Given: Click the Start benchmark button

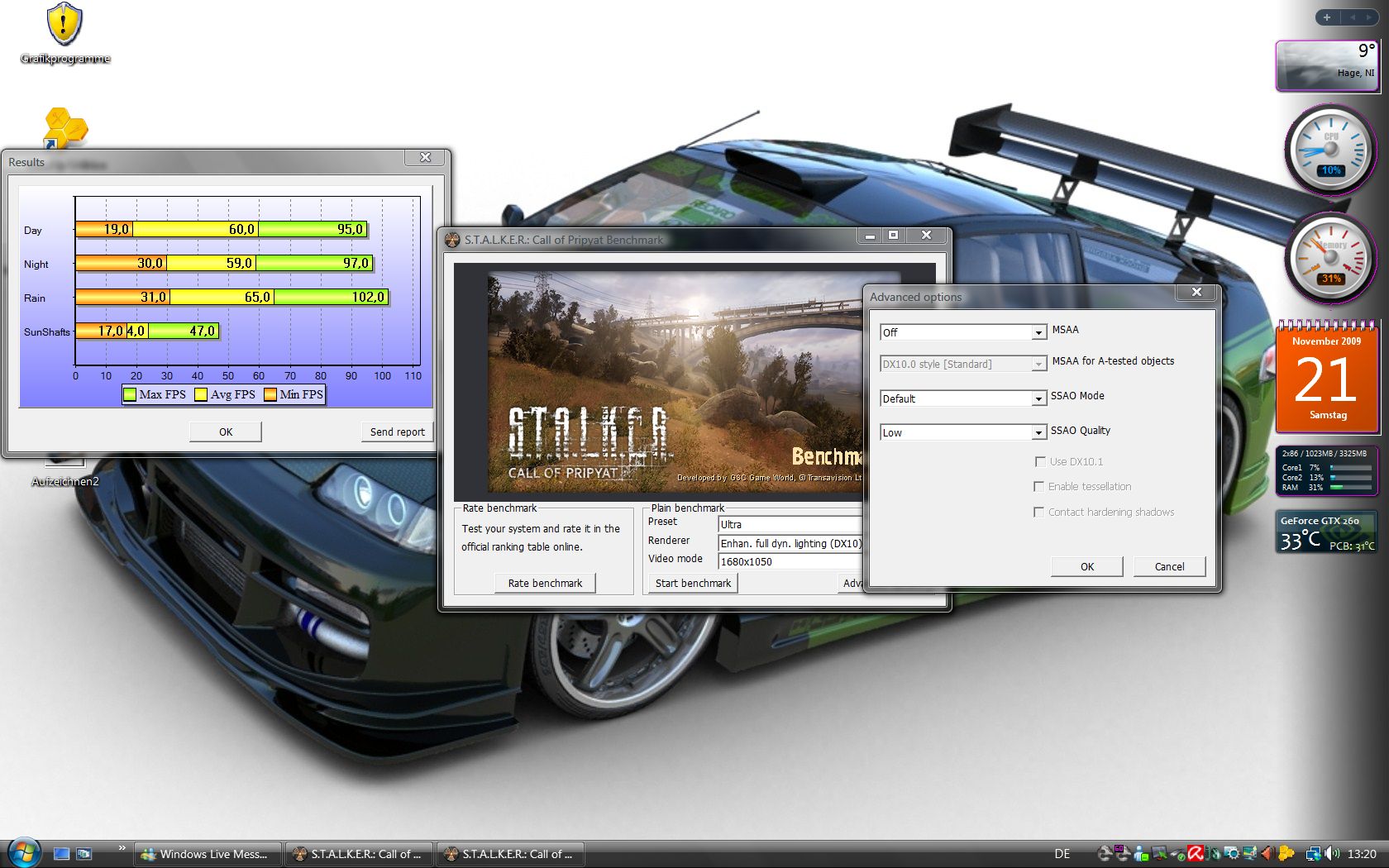Looking at the screenshot, I should (x=693, y=583).
